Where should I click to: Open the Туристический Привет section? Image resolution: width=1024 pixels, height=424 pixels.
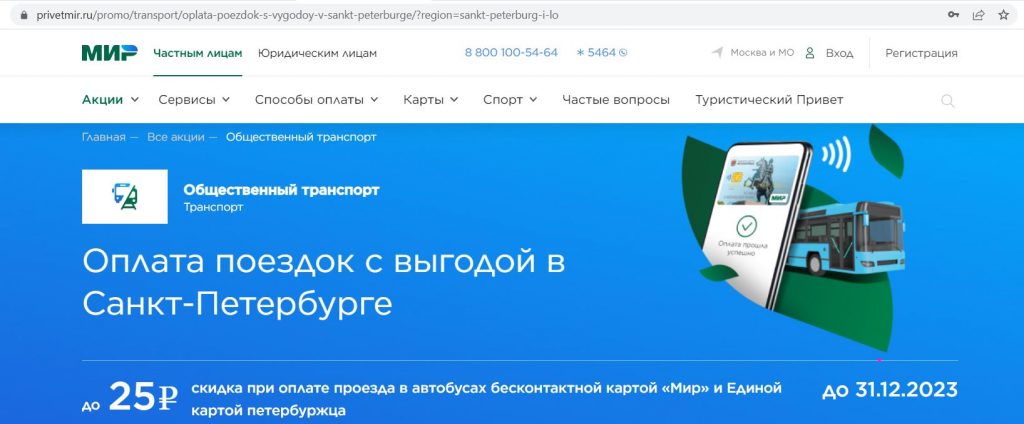pyautogui.click(x=769, y=100)
